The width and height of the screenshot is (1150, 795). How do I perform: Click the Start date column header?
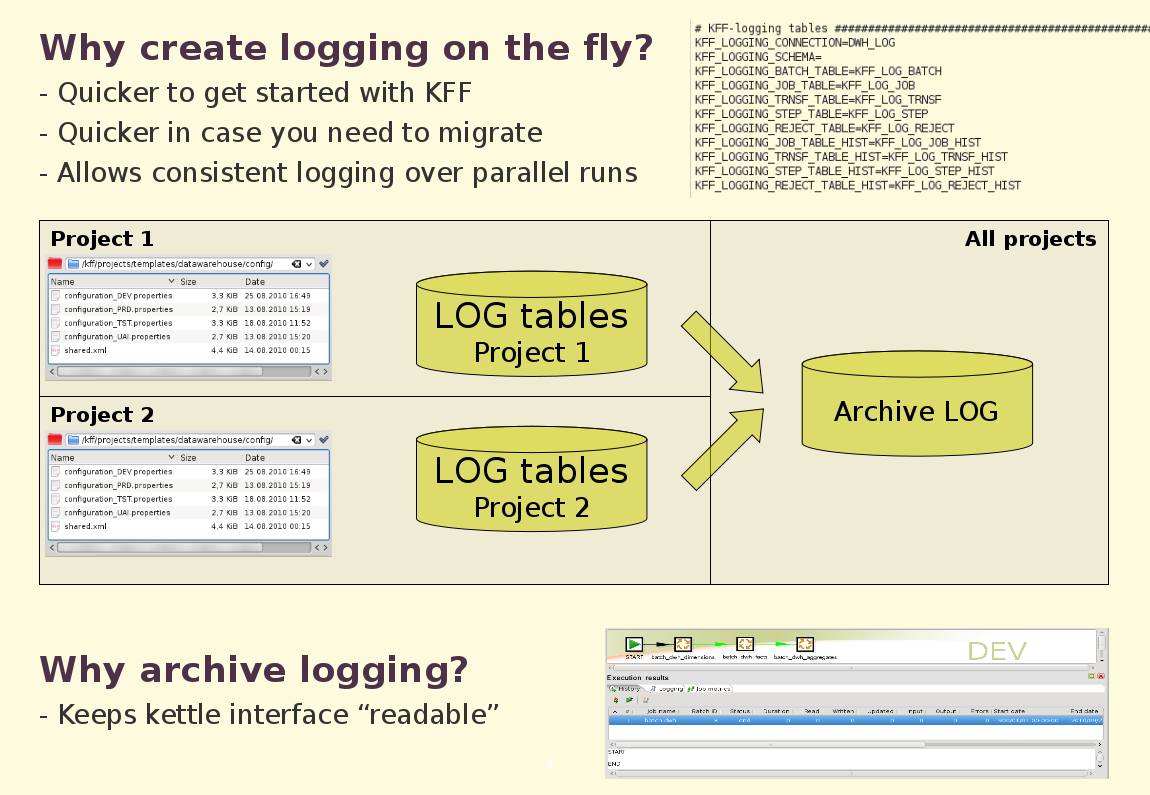coord(1009,711)
